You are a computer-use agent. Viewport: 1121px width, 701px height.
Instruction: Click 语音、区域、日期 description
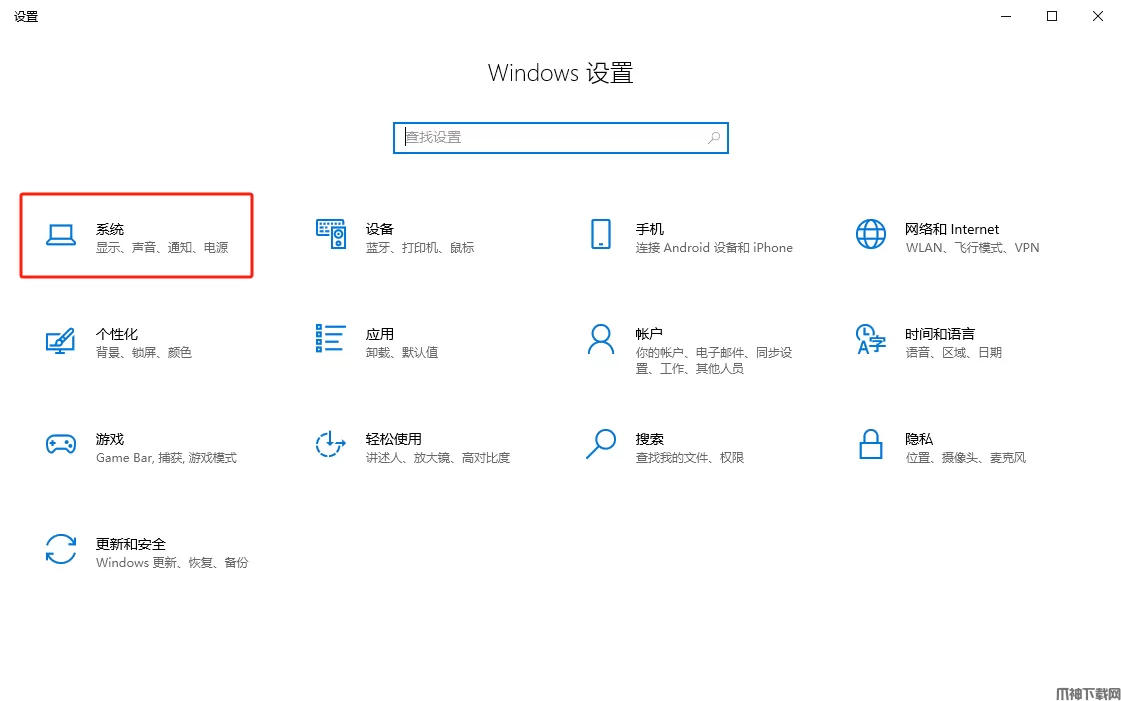coord(954,352)
